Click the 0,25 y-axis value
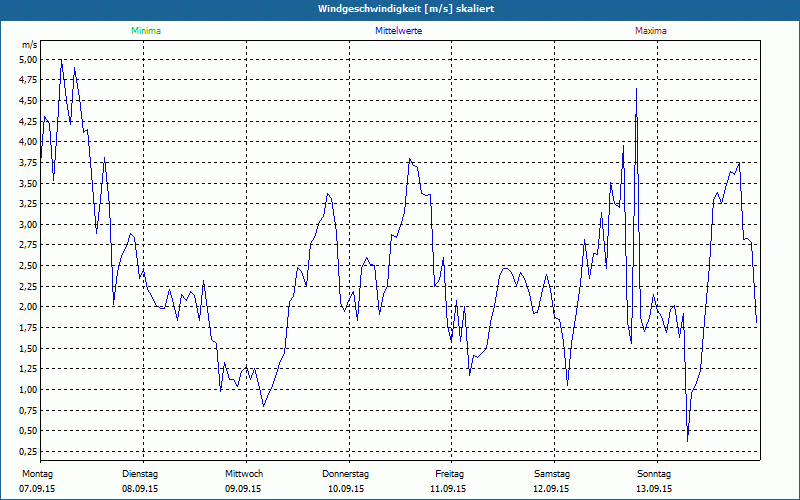Image resolution: width=800 pixels, height=500 pixels. pos(29,452)
